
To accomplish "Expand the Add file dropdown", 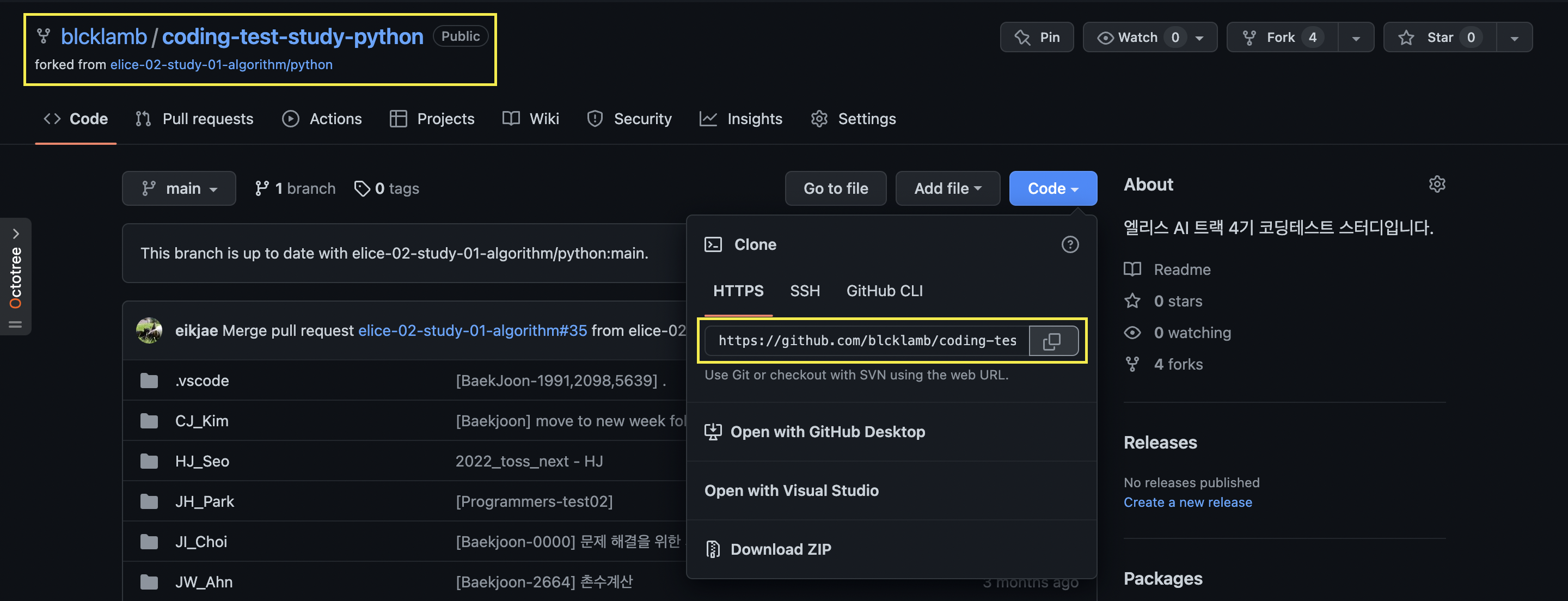I will tap(947, 189).
